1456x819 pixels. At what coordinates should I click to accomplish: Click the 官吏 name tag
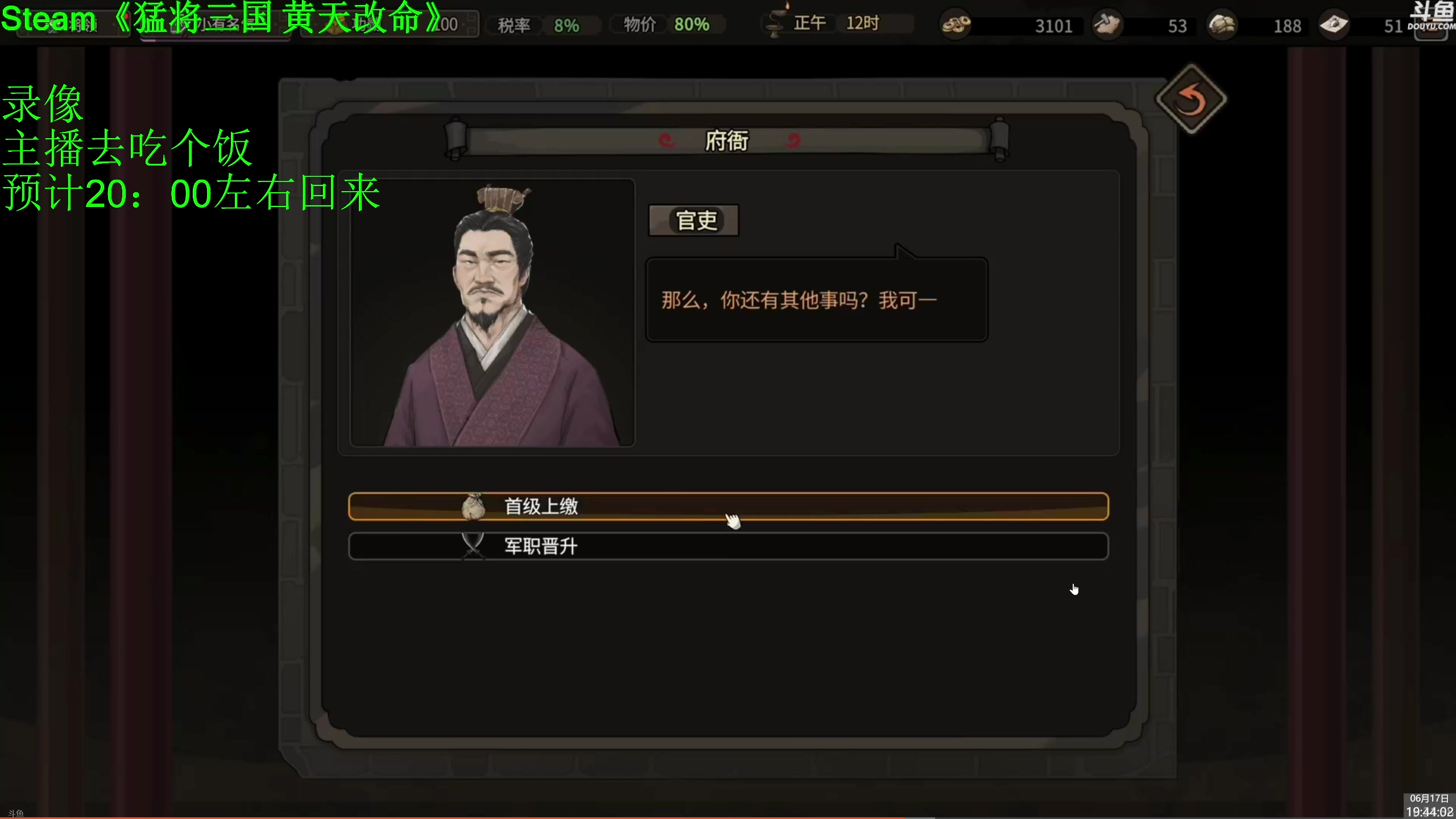tap(694, 220)
